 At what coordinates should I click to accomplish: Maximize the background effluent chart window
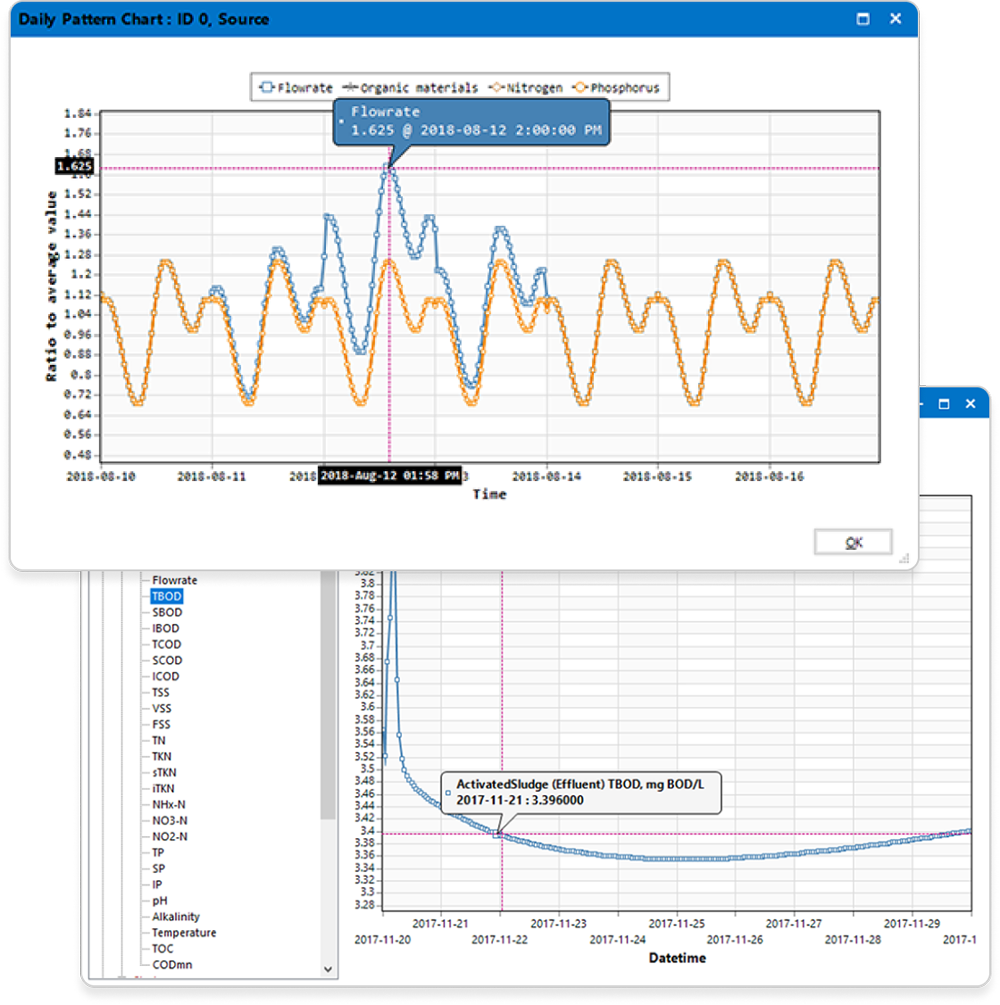[943, 404]
